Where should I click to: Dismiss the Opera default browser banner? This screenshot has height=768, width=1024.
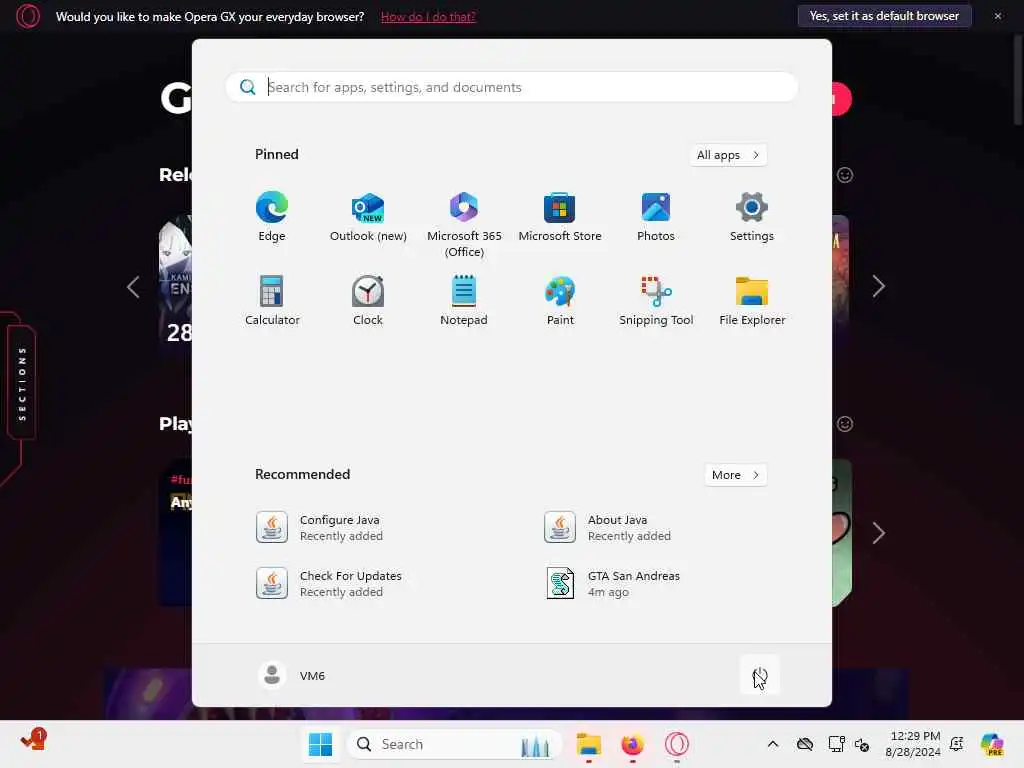(997, 16)
